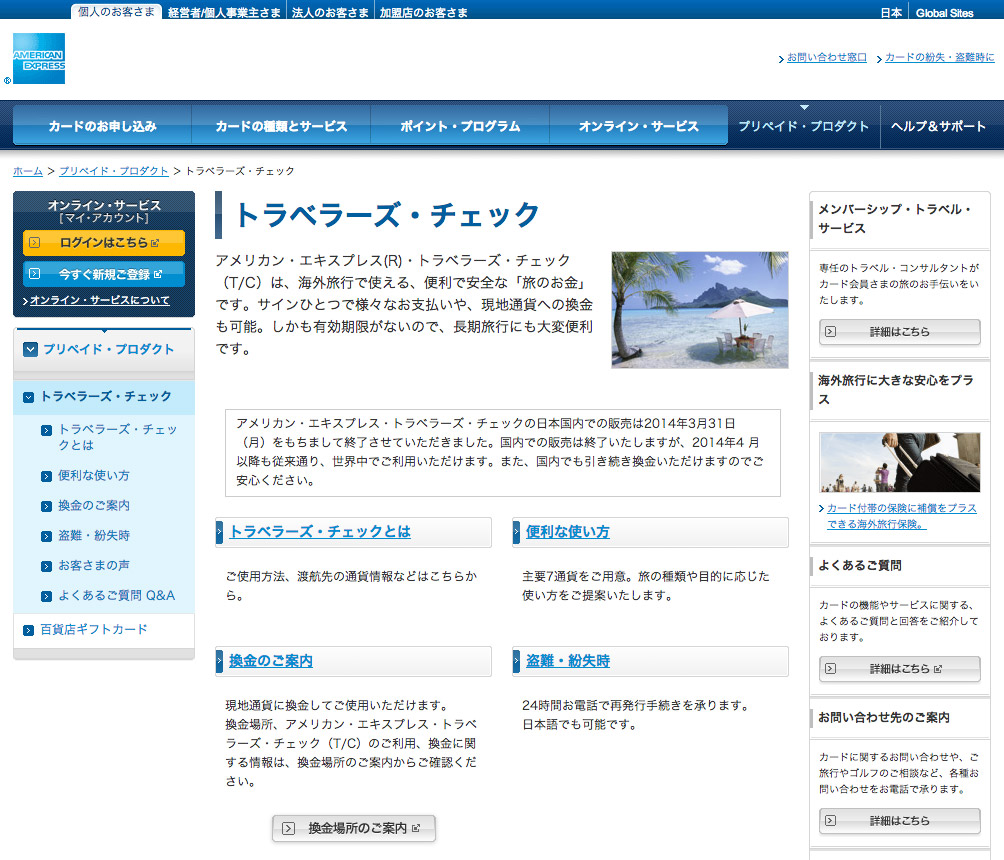Click the Global Sites link
This screenshot has height=860, width=1004.
coord(944,13)
